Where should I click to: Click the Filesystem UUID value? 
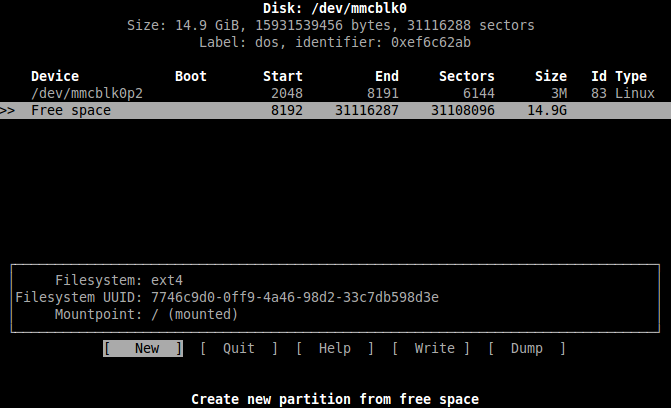click(295, 298)
